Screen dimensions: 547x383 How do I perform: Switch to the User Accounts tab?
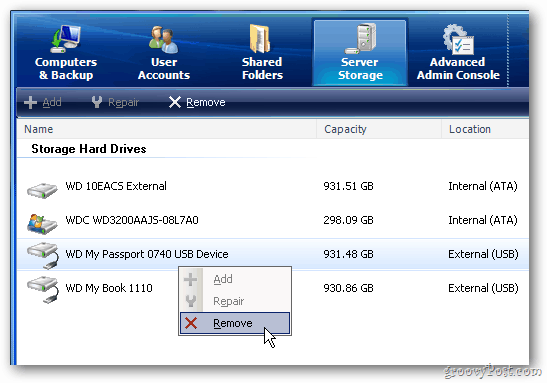point(164,52)
